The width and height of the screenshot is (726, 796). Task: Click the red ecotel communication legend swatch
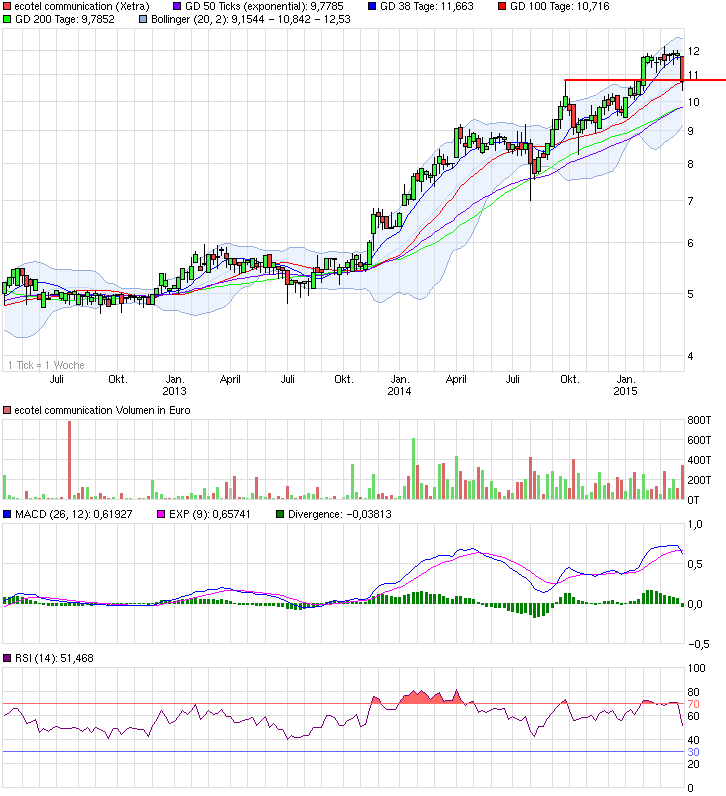pyautogui.click(x=7, y=7)
